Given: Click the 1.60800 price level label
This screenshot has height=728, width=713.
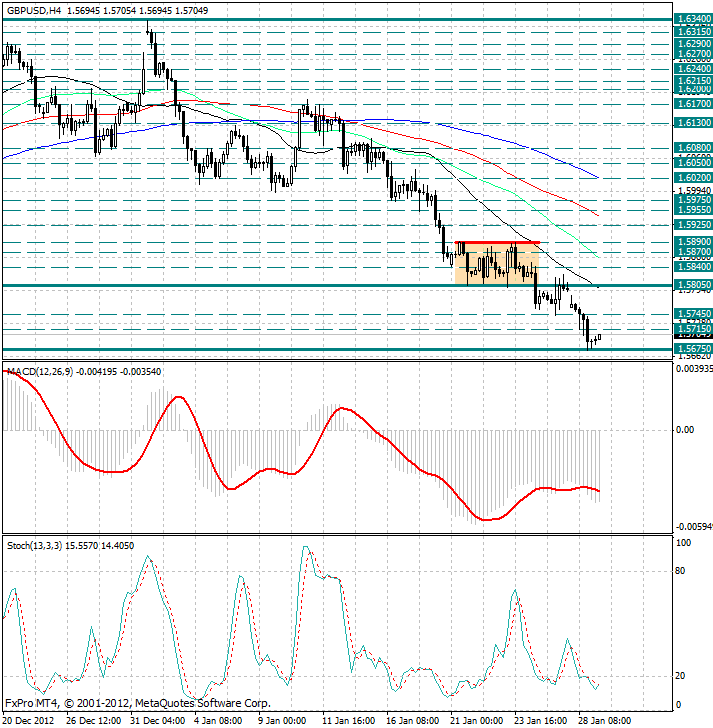Looking at the screenshot, I should (x=693, y=148).
